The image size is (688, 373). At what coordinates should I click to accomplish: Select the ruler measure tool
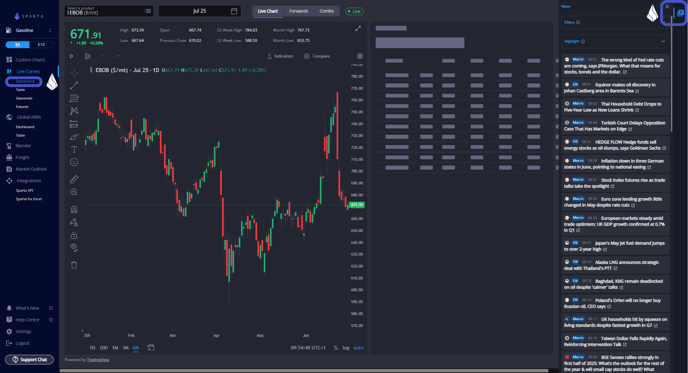point(74,179)
